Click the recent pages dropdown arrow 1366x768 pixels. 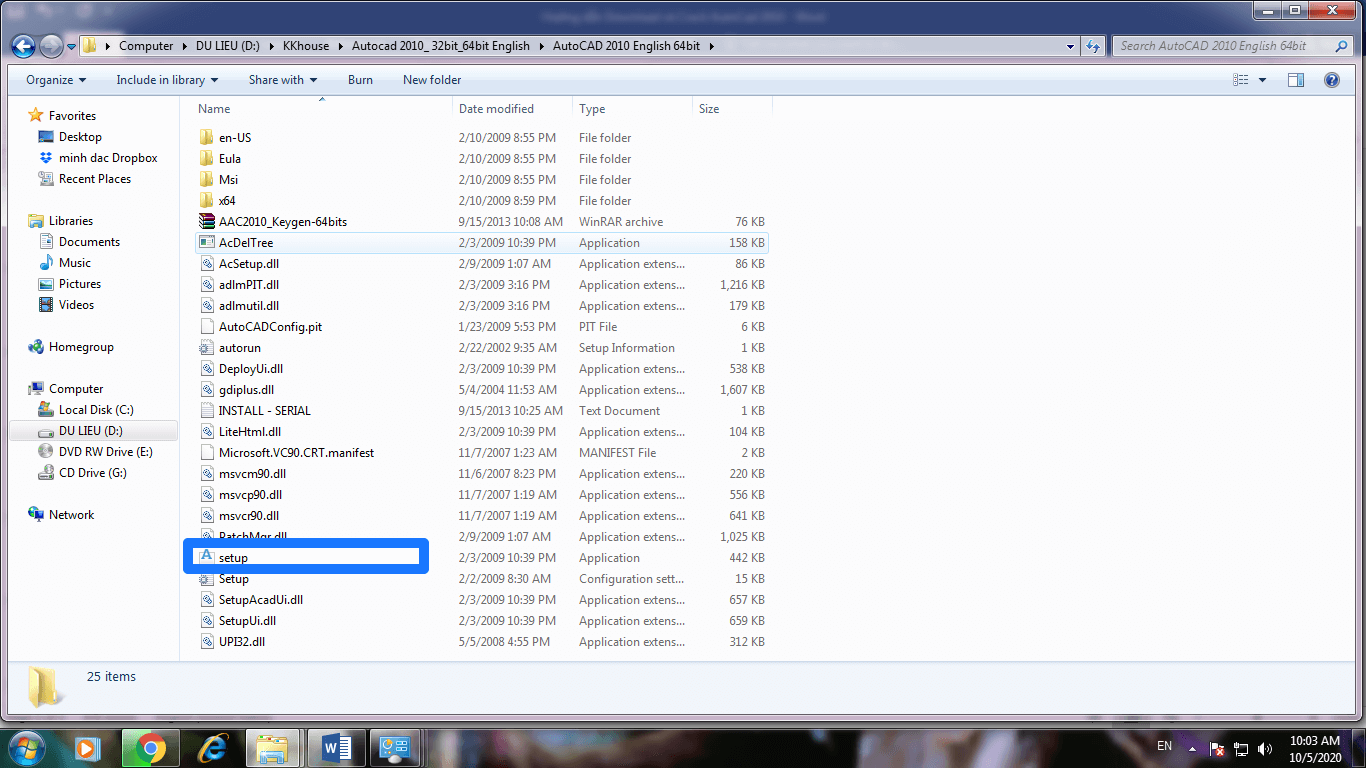click(72, 46)
